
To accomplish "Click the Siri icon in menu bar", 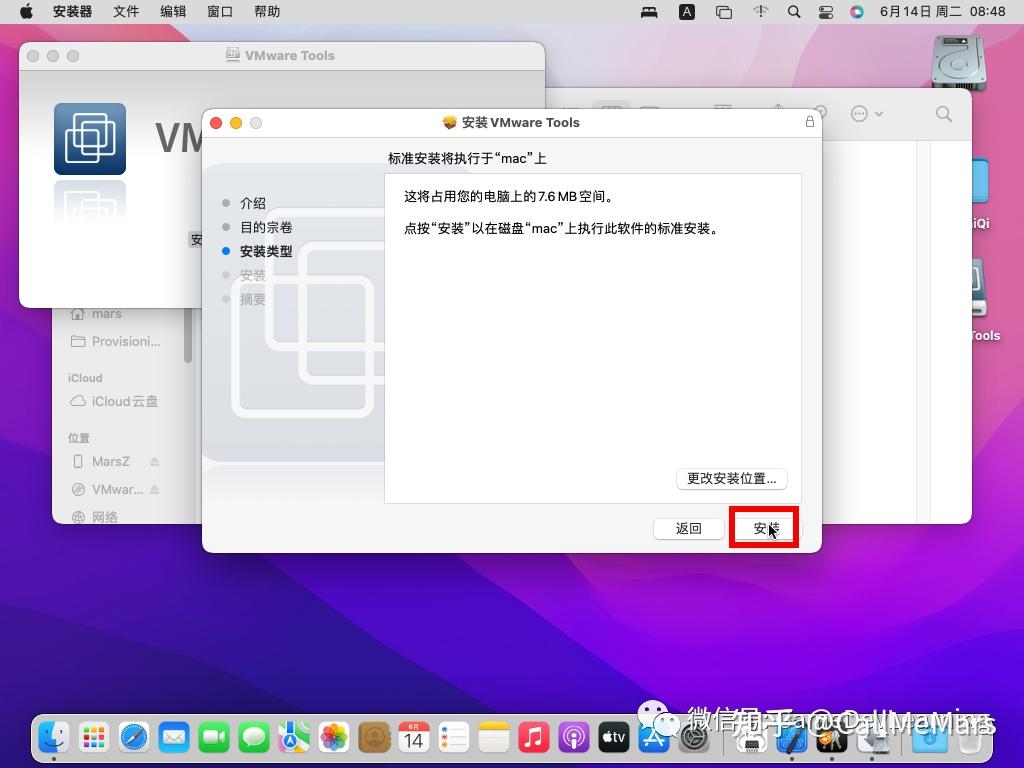I will point(856,12).
